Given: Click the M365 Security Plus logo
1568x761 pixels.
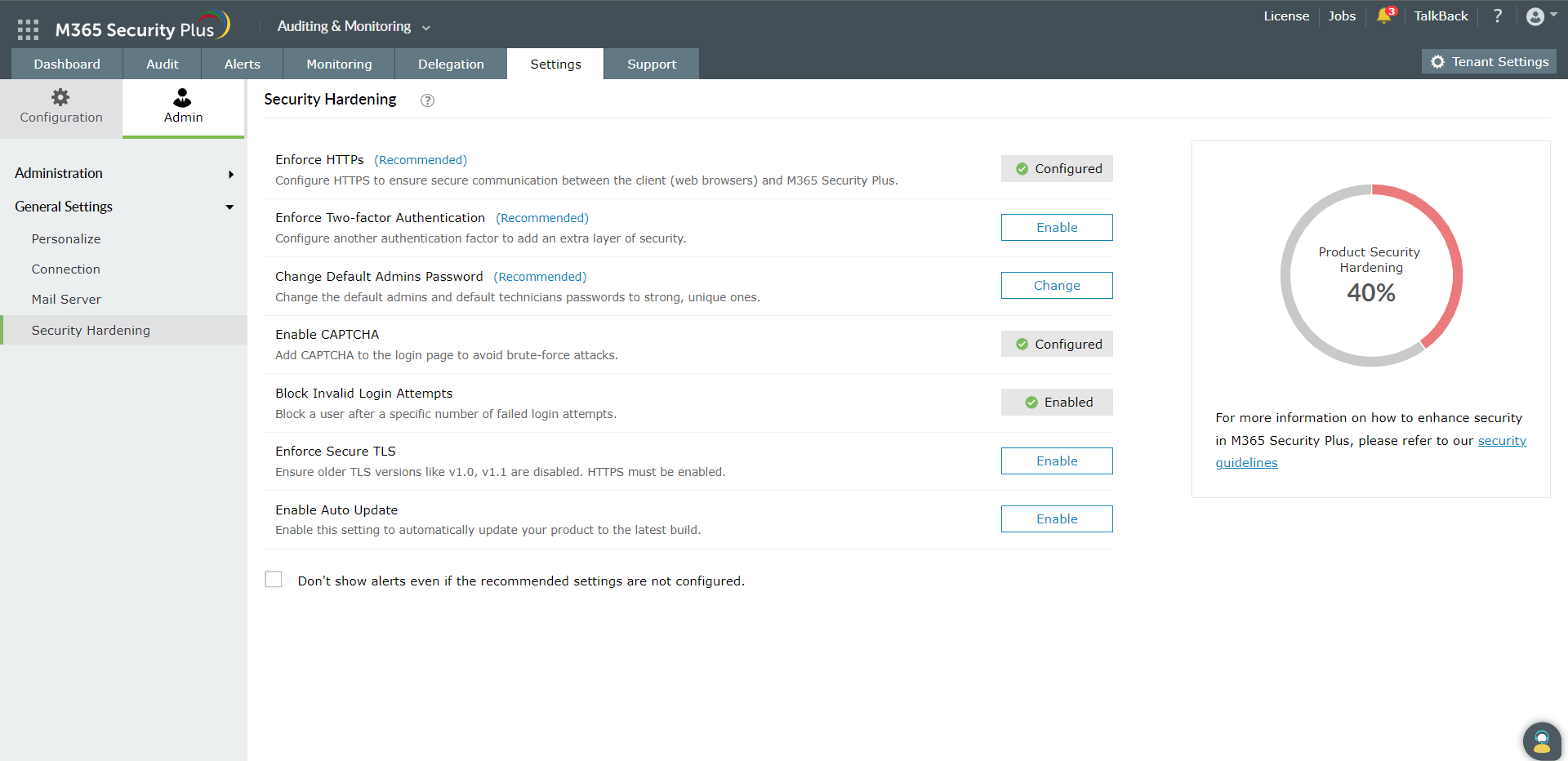Looking at the screenshot, I should tap(143, 27).
